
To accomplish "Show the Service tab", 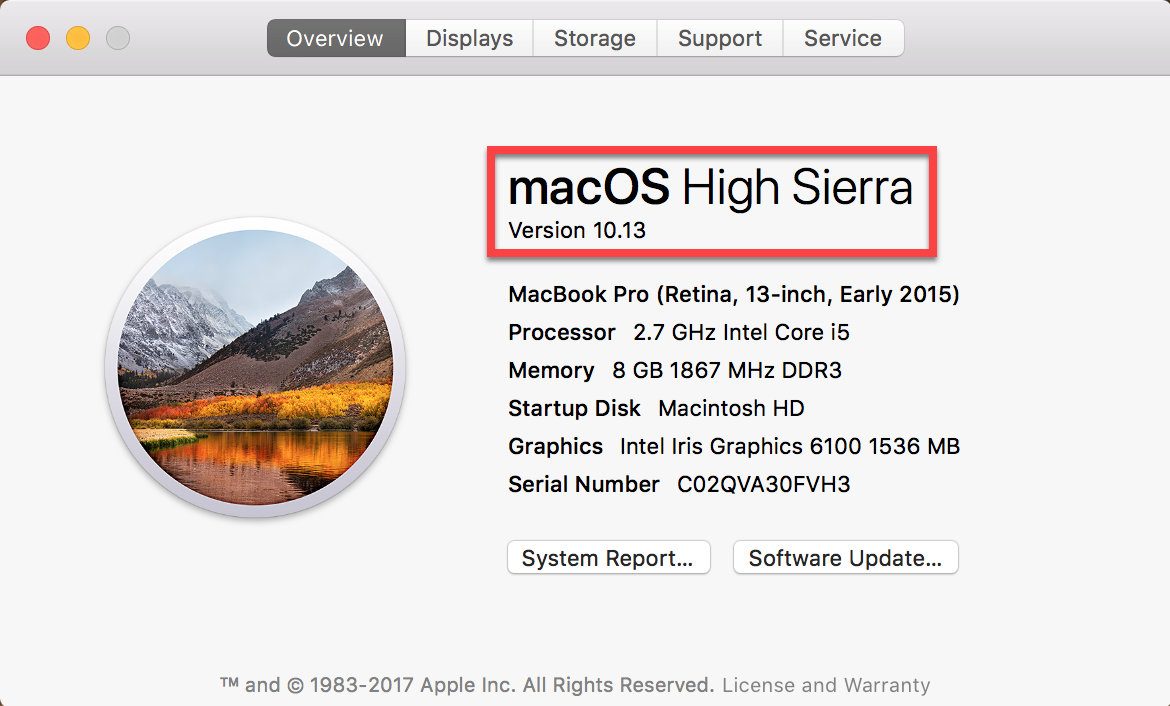I will 843,39.
